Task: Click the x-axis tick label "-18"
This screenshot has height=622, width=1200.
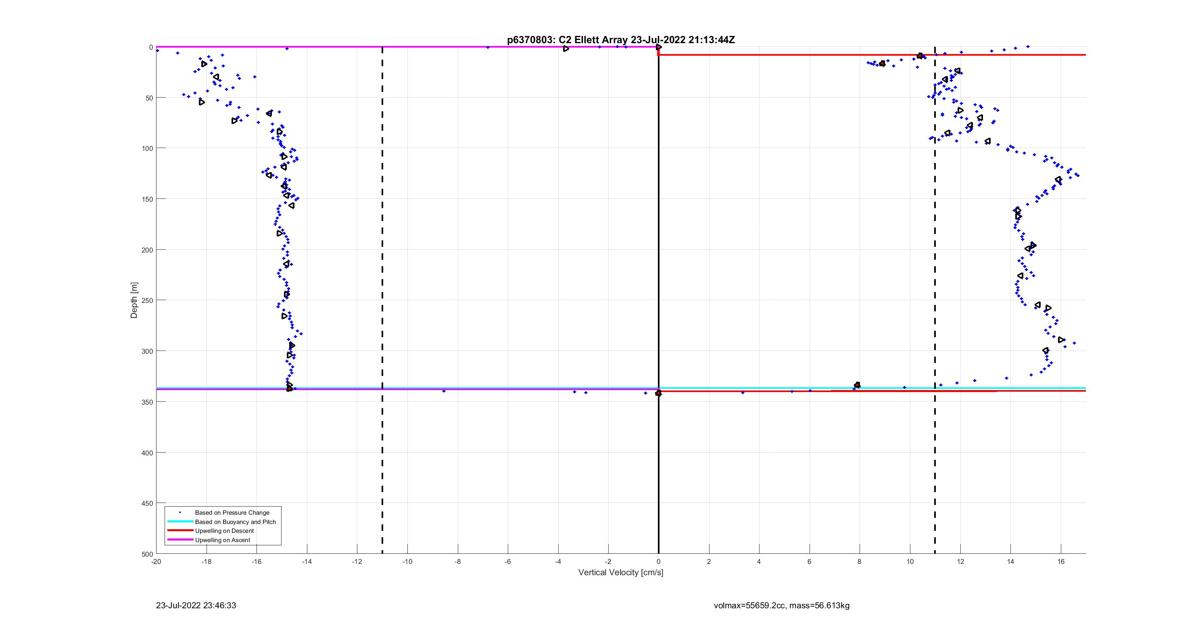Action: 206,561
